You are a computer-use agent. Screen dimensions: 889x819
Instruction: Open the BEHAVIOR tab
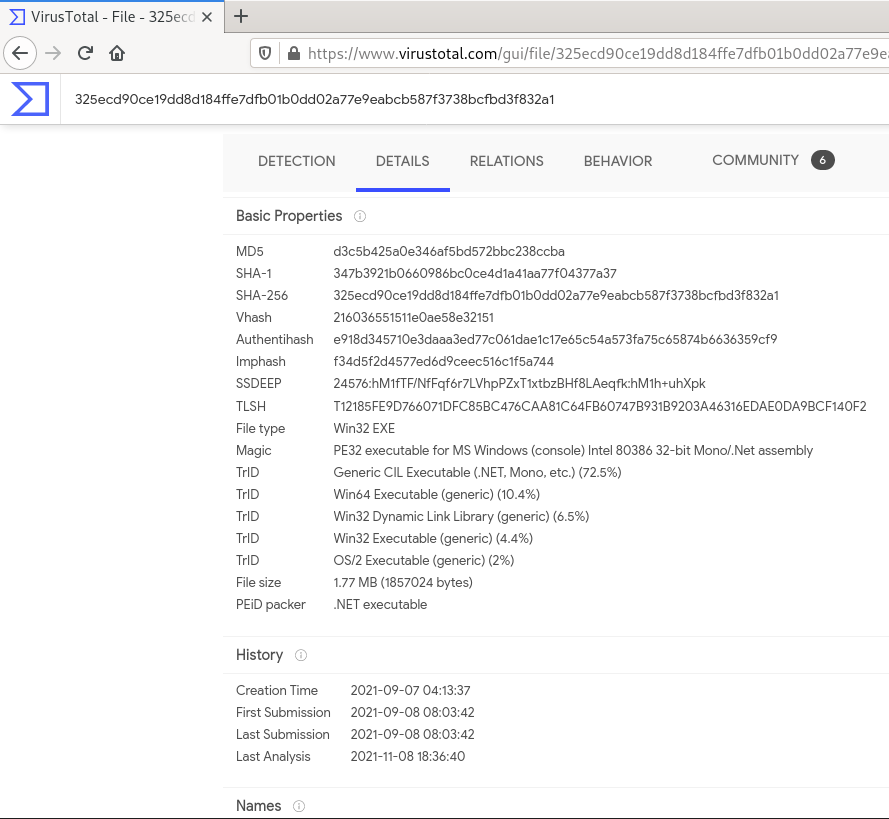coord(618,161)
